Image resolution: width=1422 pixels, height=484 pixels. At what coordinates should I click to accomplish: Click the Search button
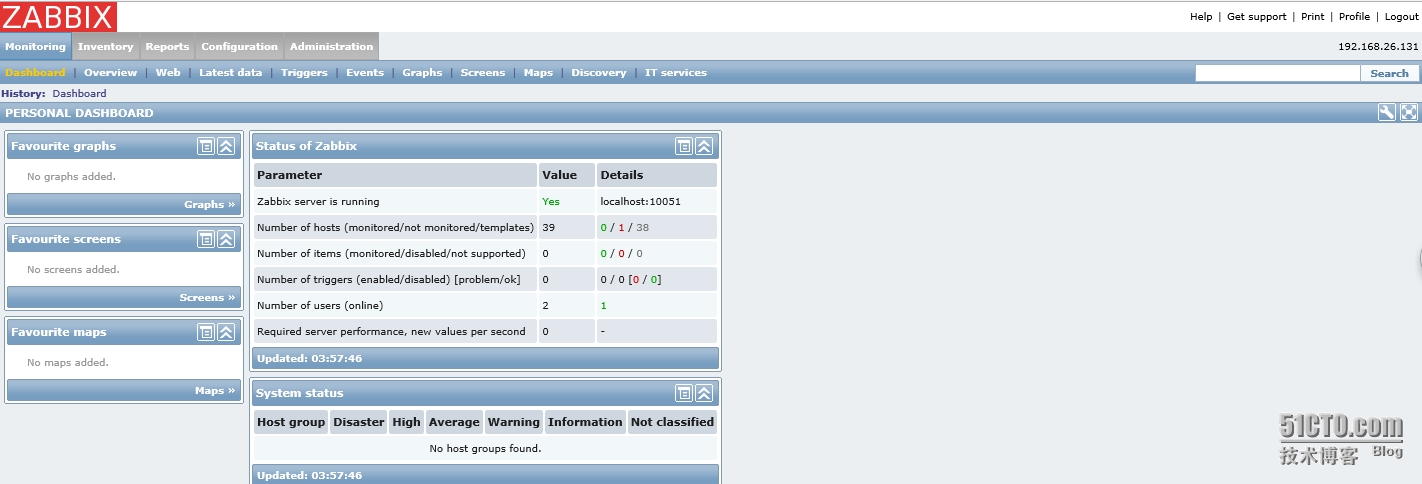click(x=1389, y=73)
